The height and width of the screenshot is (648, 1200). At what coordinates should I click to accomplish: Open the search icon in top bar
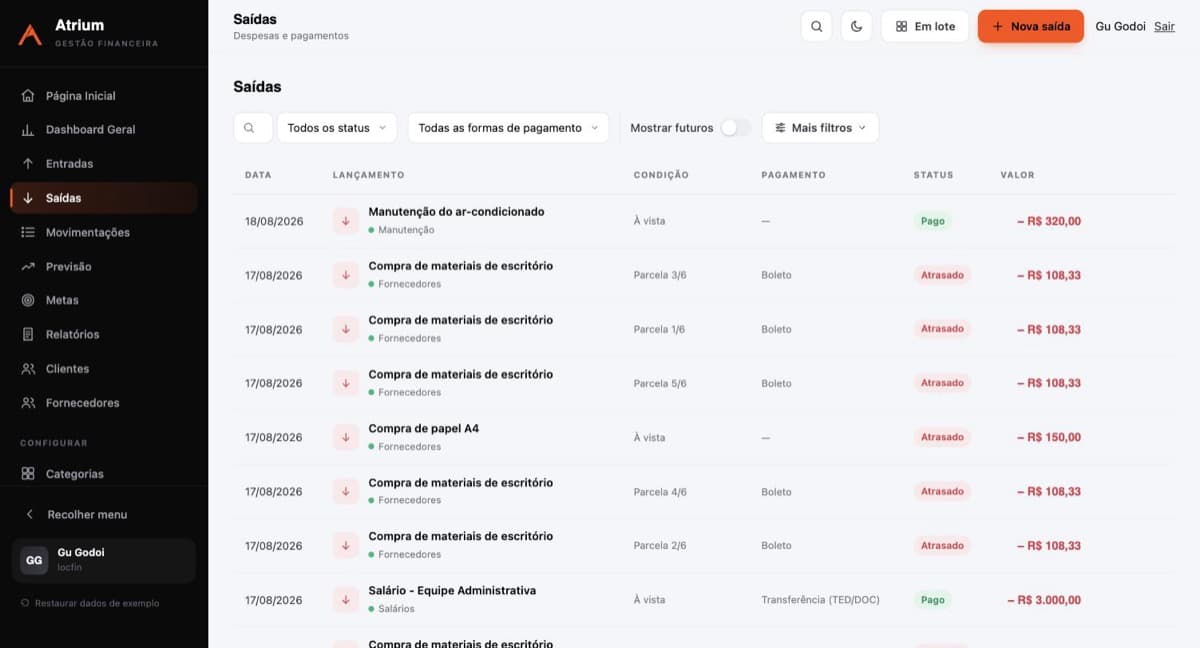(817, 26)
